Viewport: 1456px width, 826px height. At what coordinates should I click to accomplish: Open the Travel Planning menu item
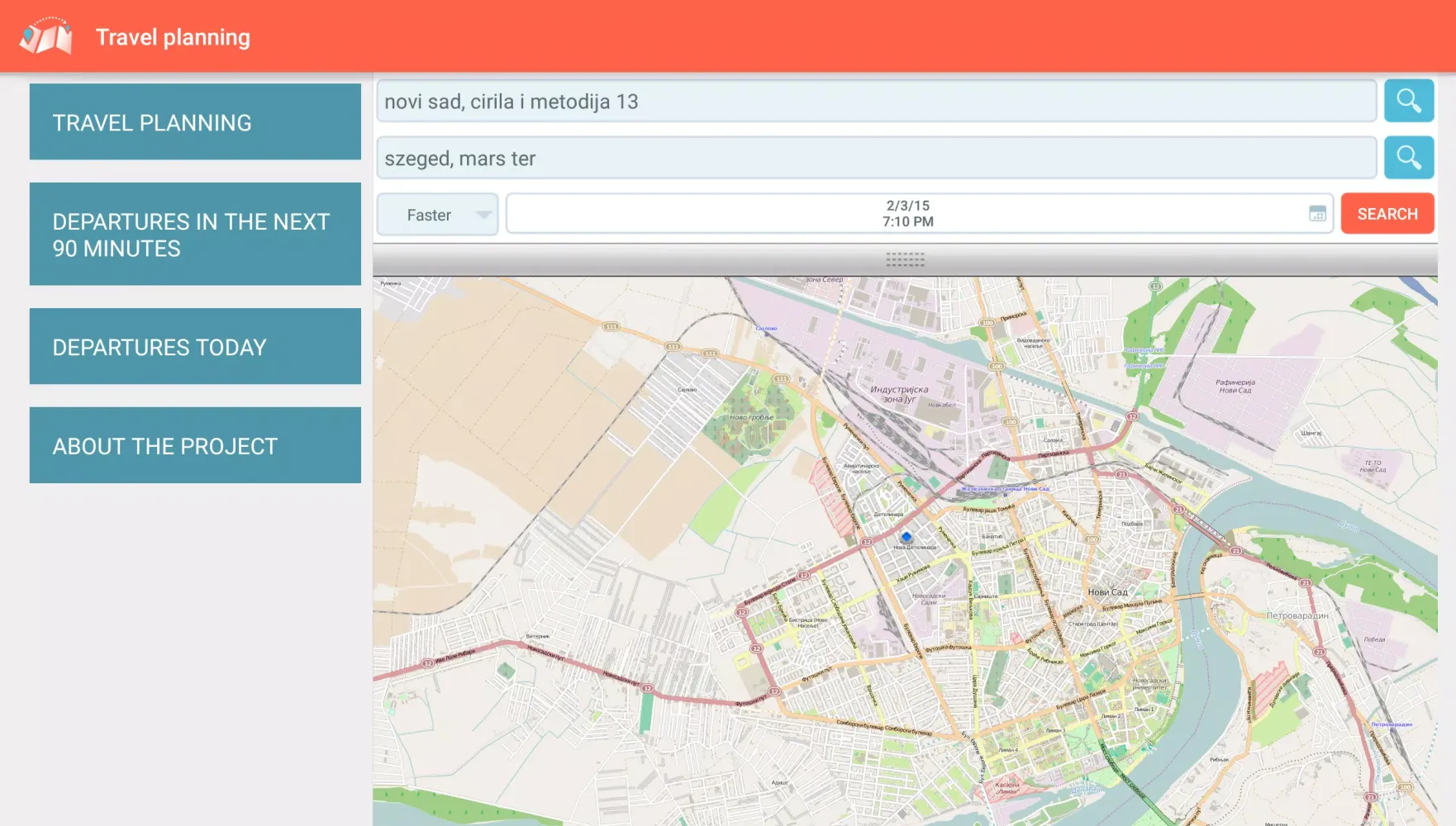tap(195, 122)
